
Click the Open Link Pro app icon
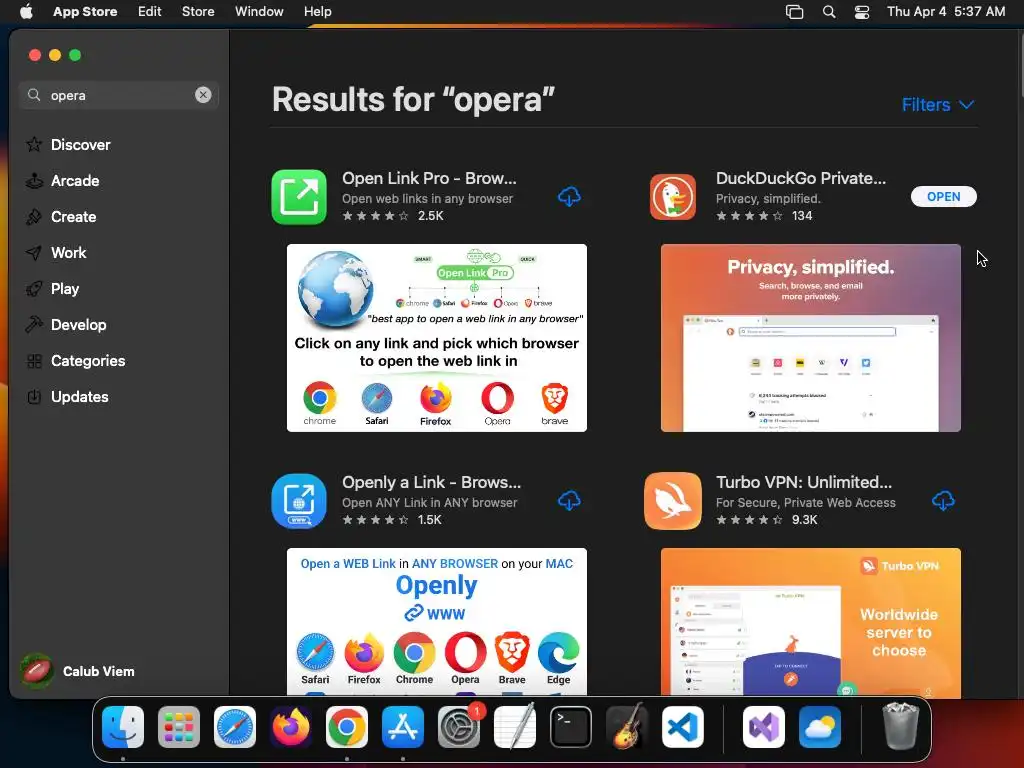[299, 197]
